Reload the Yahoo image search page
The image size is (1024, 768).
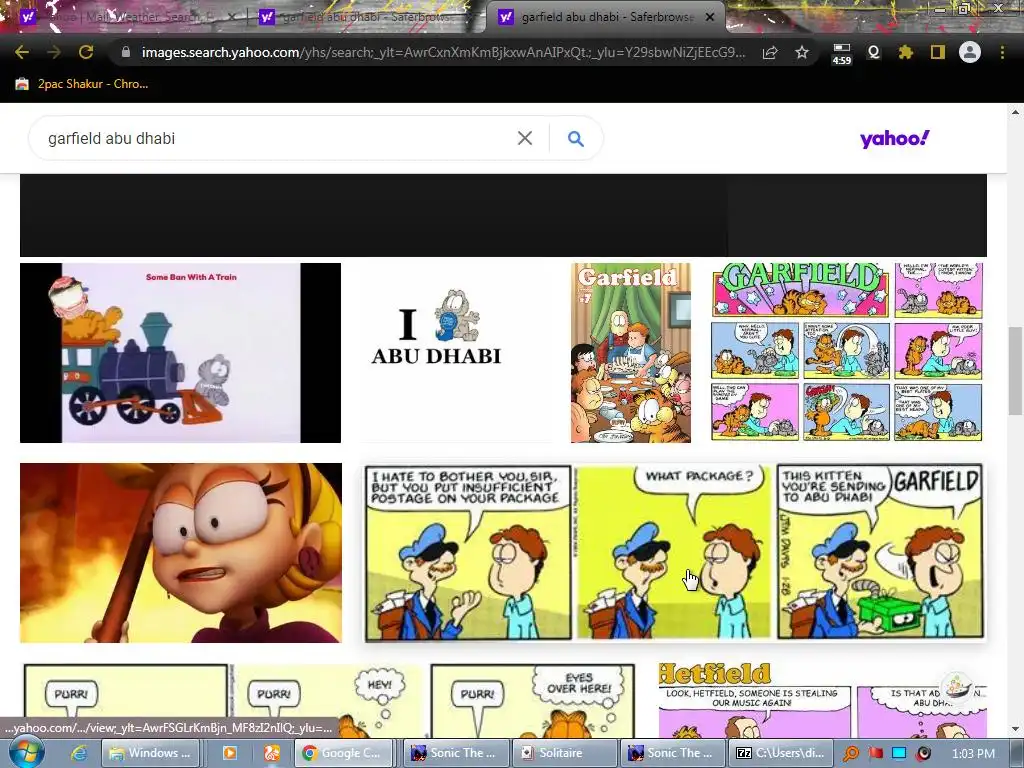pyautogui.click(x=86, y=53)
